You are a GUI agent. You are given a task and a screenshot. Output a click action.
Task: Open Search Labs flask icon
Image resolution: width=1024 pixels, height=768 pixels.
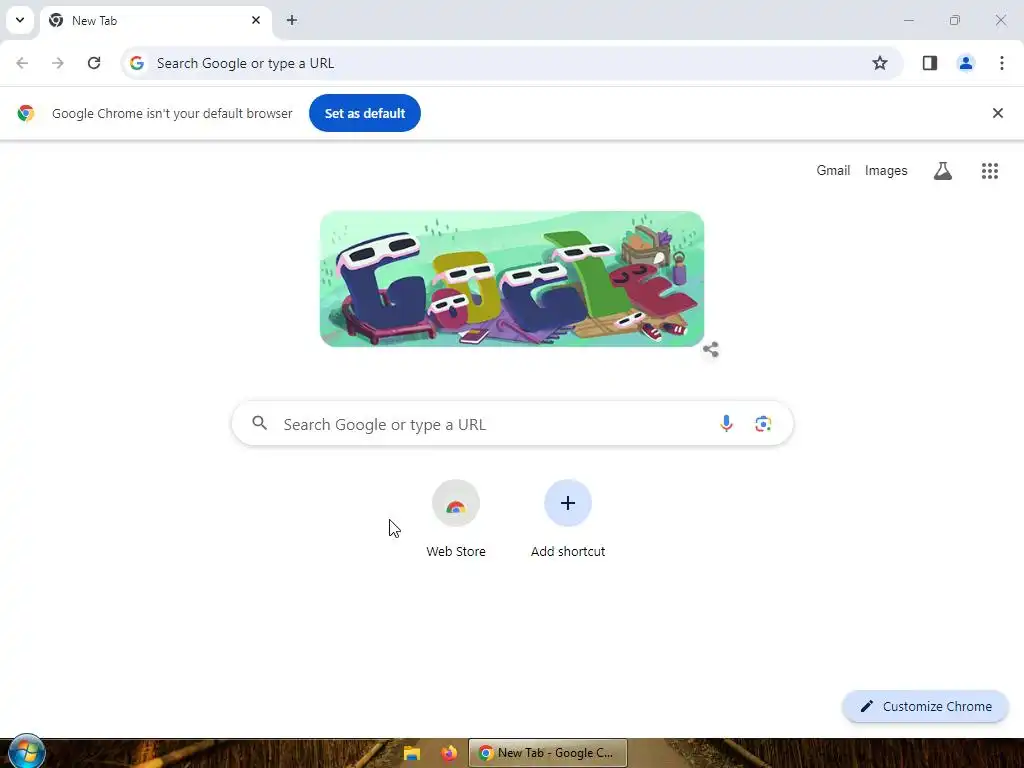pyautogui.click(x=942, y=170)
